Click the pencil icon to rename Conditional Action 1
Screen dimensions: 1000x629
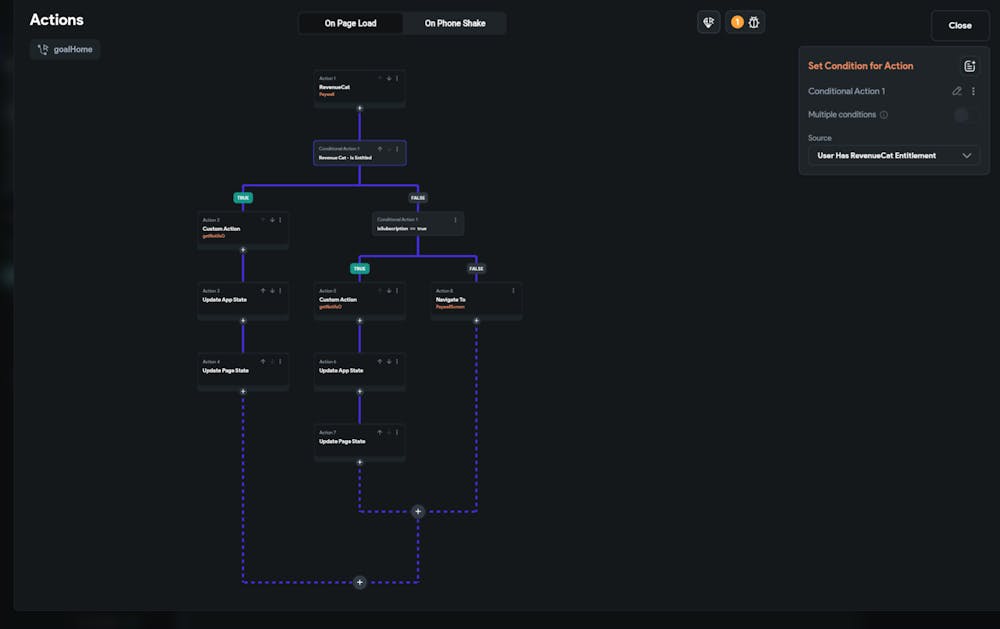coord(957,91)
